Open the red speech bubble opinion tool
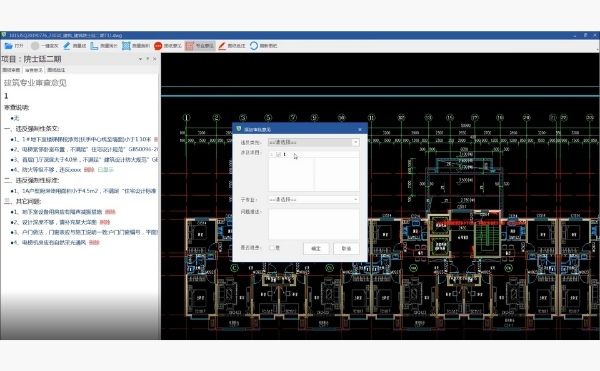 158,46
